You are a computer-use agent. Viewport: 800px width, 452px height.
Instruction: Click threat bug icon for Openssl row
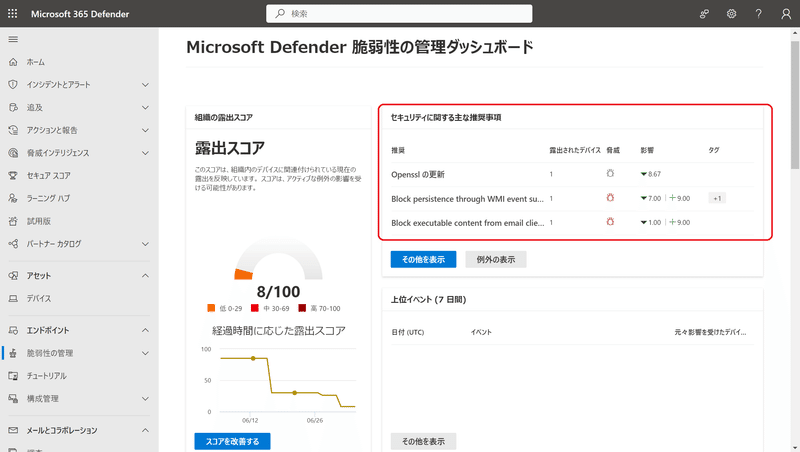pos(610,173)
